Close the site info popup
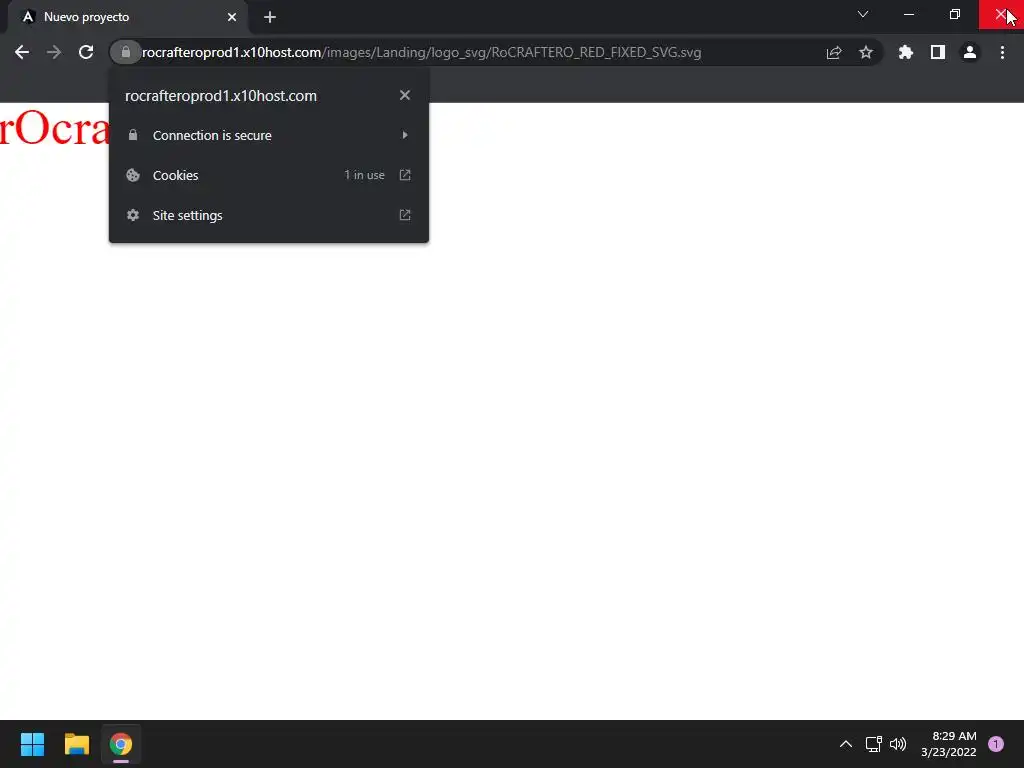This screenshot has height=768, width=1024. (405, 95)
